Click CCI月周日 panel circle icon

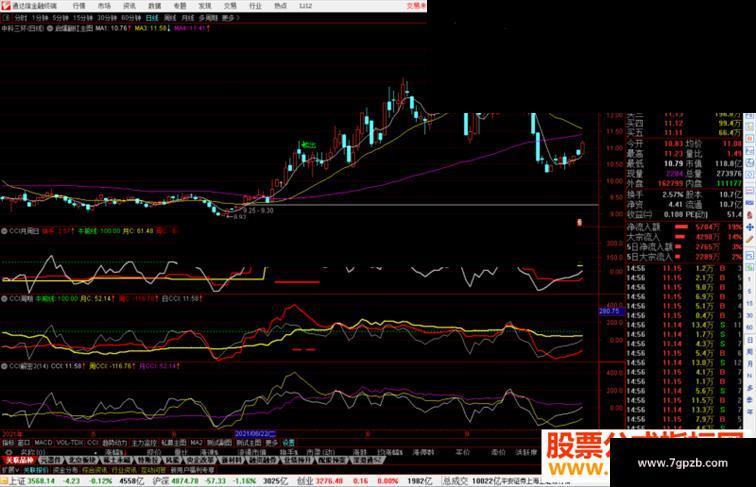[4, 231]
